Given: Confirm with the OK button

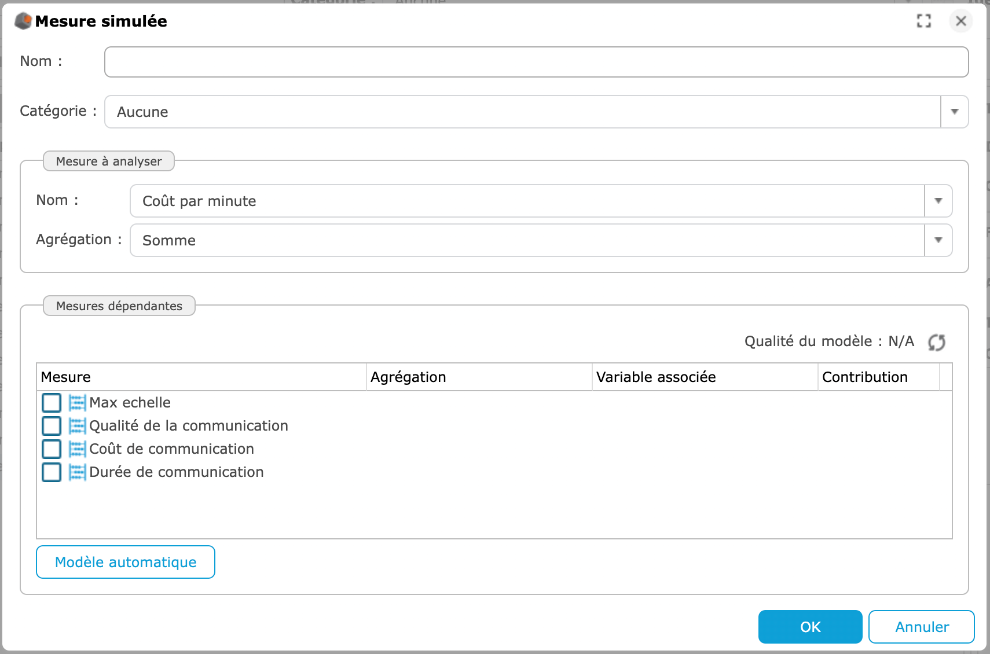Looking at the screenshot, I should [810, 627].
